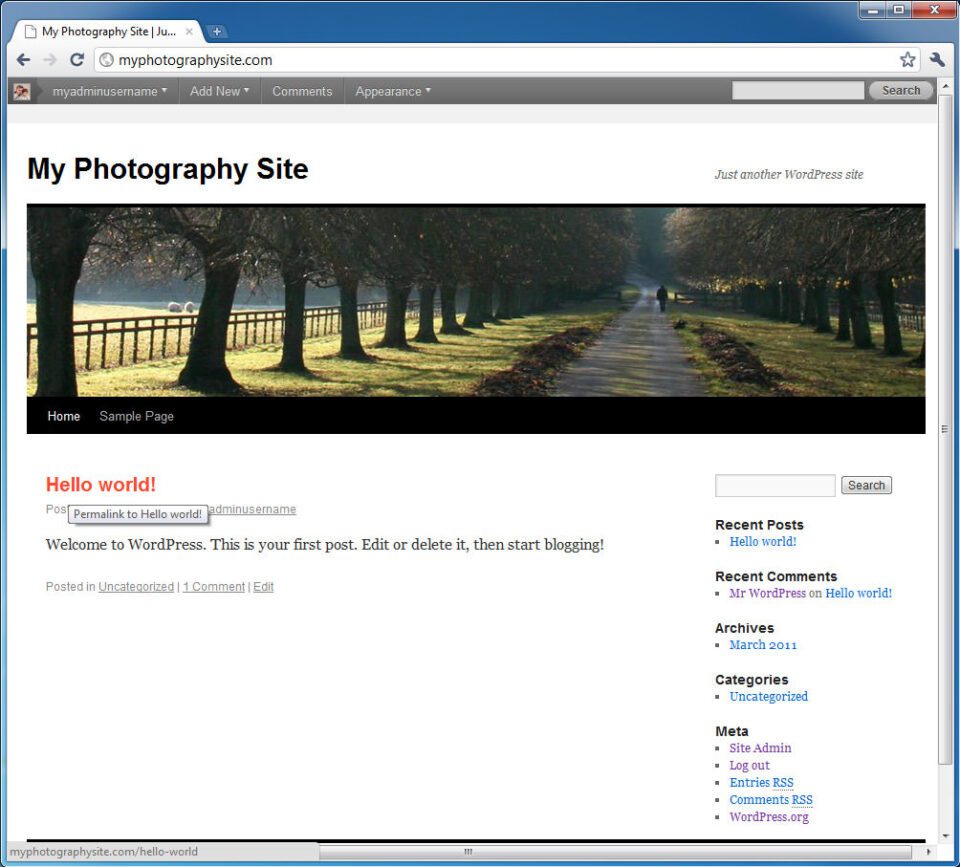Close the Chrome browser window
This screenshot has height=867, width=960.
coord(934,10)
